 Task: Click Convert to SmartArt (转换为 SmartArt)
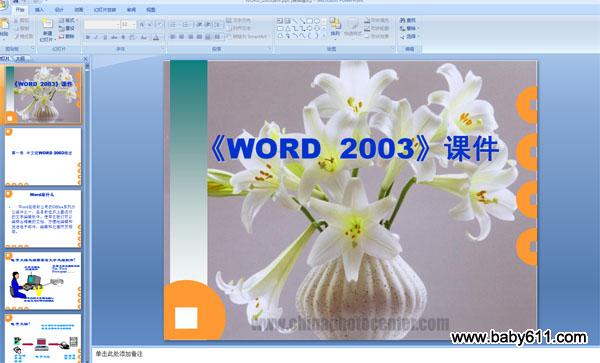click(x=247, y=37)
